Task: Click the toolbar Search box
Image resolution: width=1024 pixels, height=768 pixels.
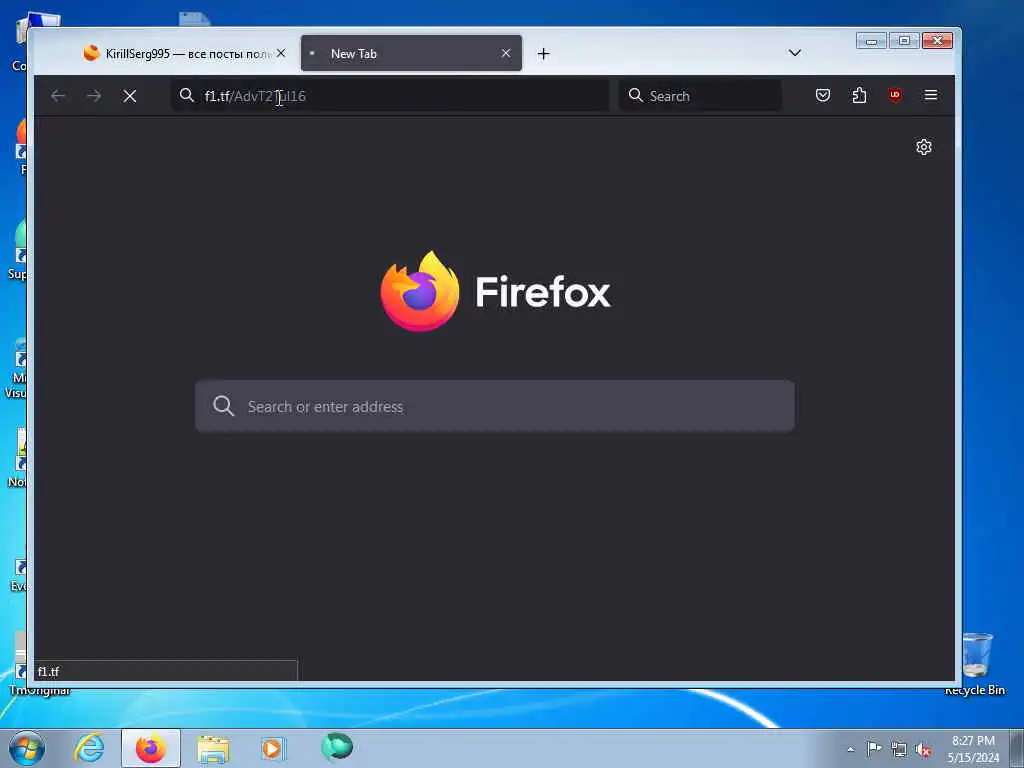Action: [x=699, y=96]
